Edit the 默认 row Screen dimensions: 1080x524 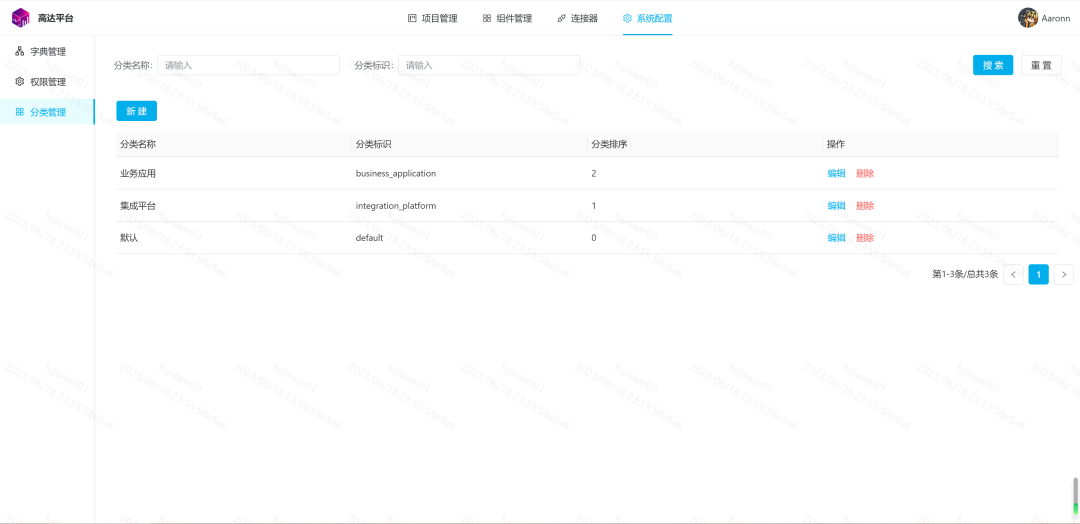coord(836,238)
